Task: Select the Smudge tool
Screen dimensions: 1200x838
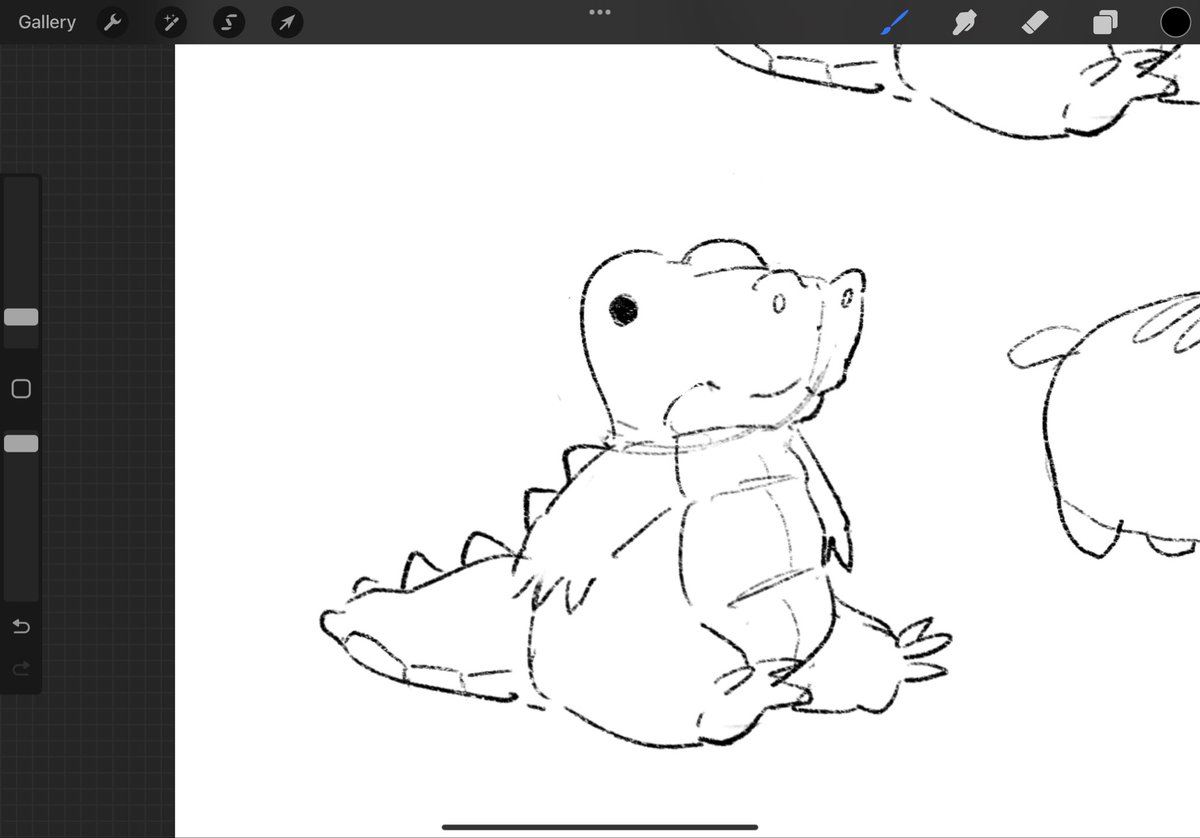Action: point(964,21)
